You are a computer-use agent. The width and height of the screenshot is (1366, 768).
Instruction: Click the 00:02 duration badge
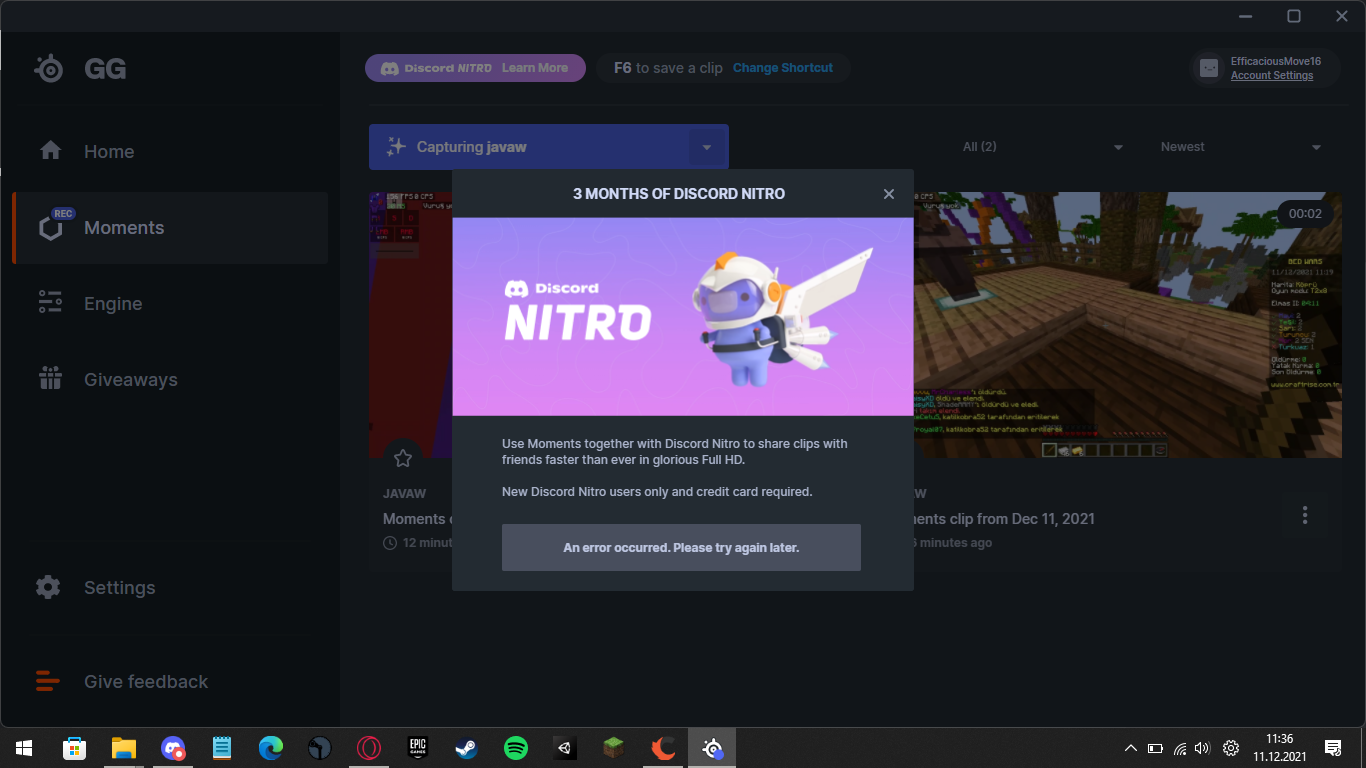coord(1305,214)
